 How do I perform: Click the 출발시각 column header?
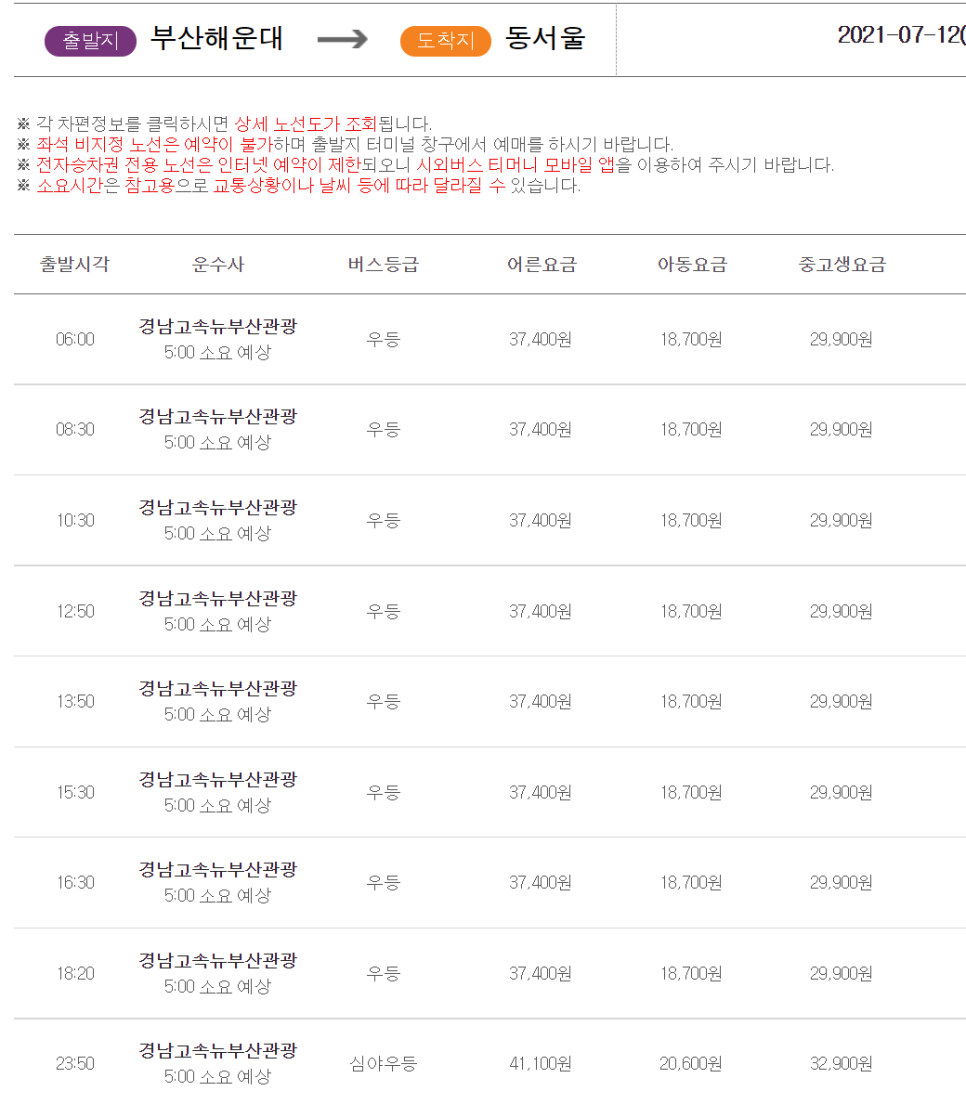point(75,265)
